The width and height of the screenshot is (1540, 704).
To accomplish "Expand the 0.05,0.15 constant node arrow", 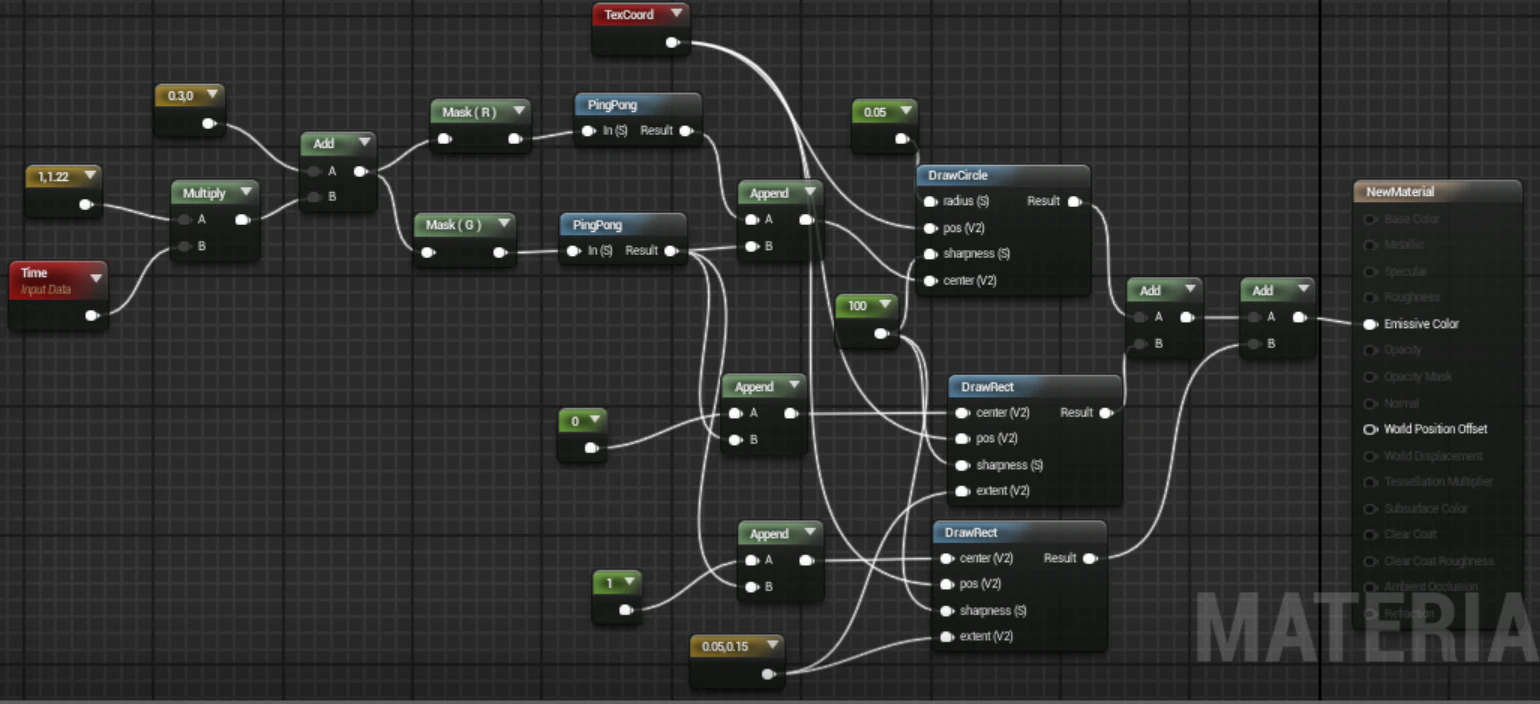I will 771,646.
